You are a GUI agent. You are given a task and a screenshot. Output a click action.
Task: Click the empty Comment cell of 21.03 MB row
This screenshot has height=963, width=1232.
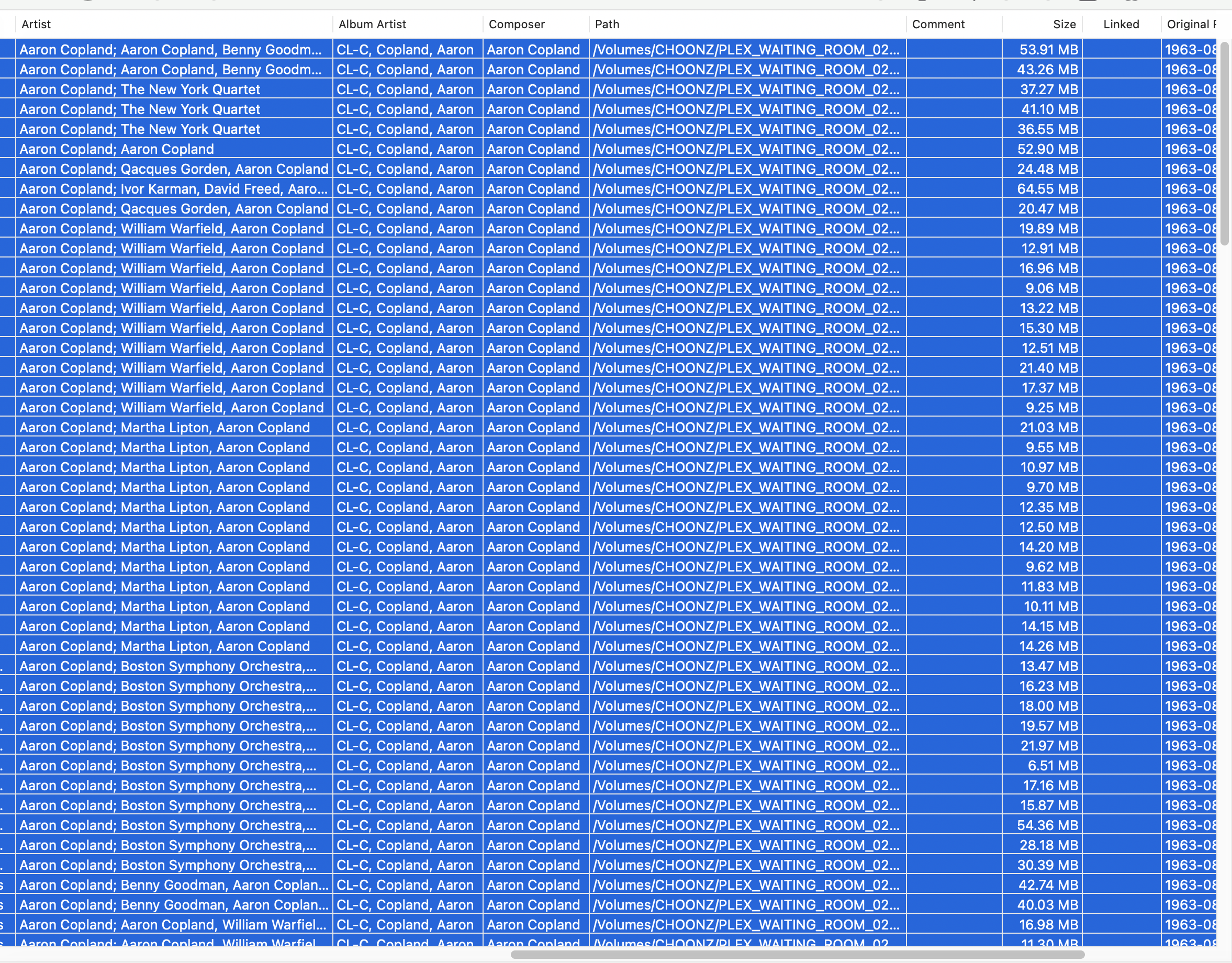pos(954,428)
